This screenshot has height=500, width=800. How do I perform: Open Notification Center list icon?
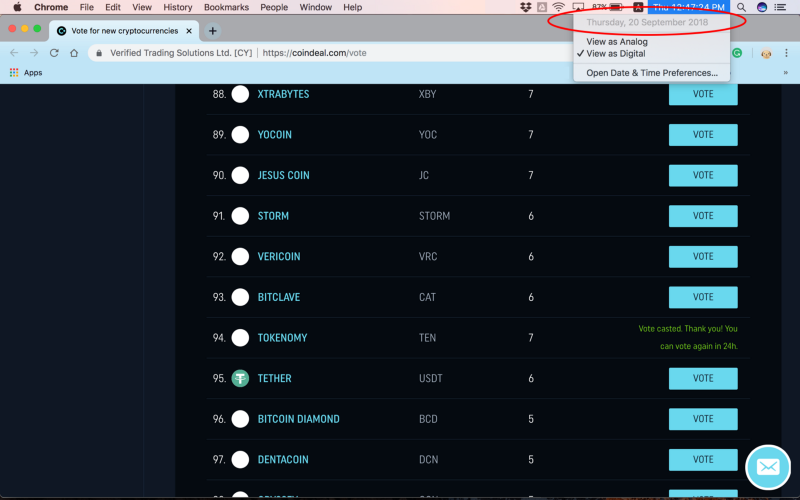(780, 7)
